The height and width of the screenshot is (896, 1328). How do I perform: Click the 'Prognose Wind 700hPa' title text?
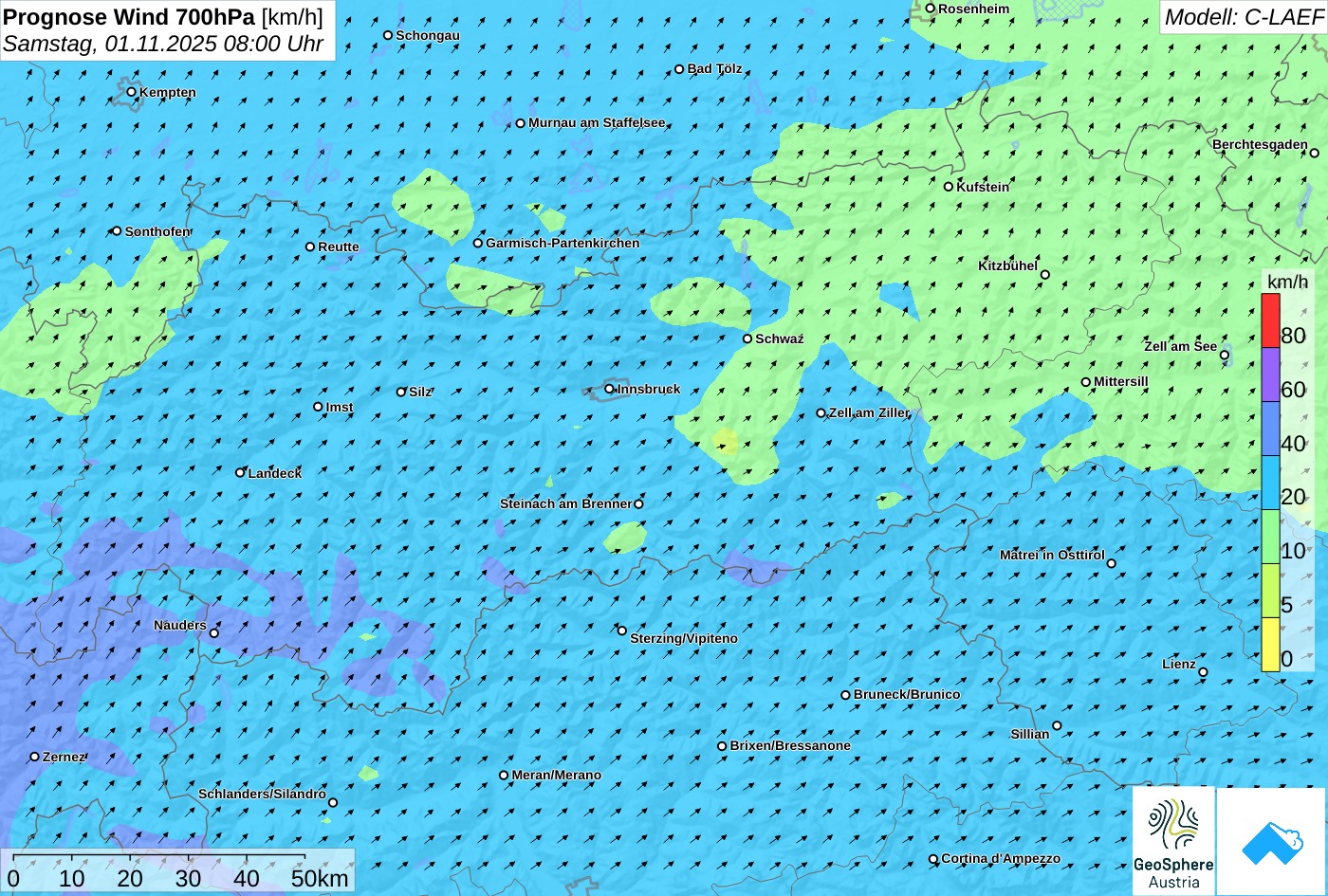click(129, 16)
